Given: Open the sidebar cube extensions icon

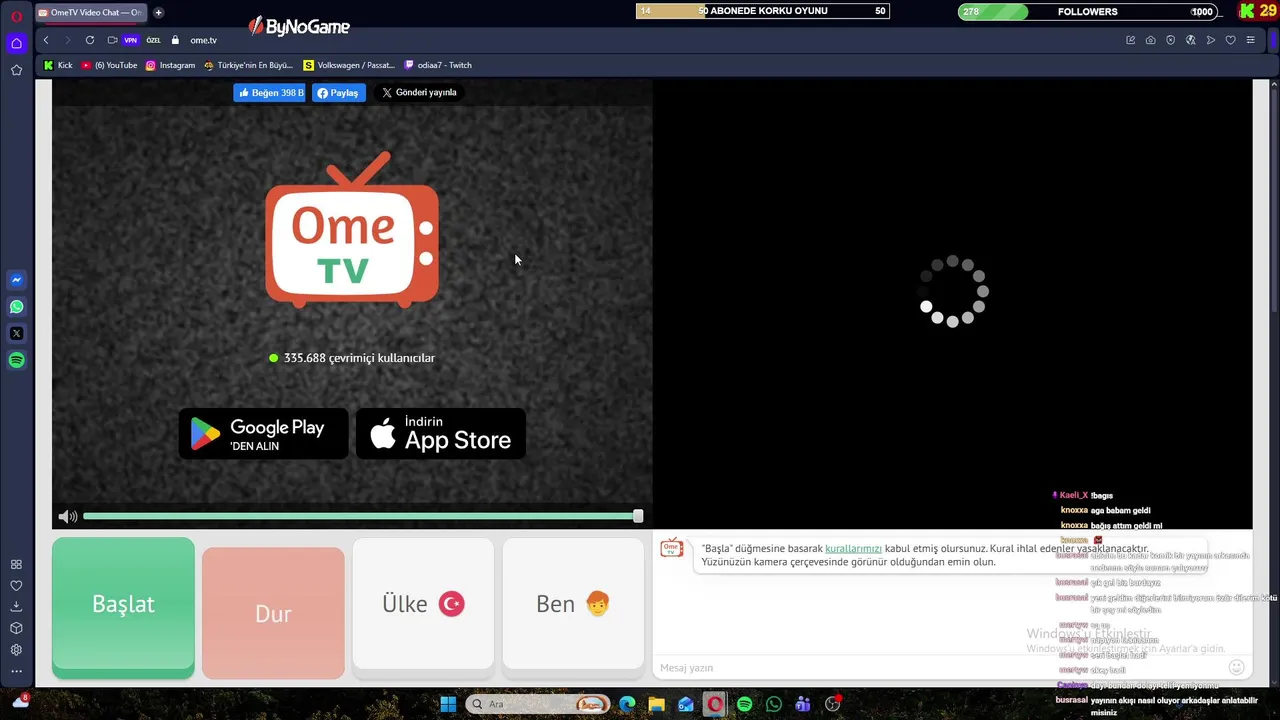Looking at the screenshot, I should (16, 628).
